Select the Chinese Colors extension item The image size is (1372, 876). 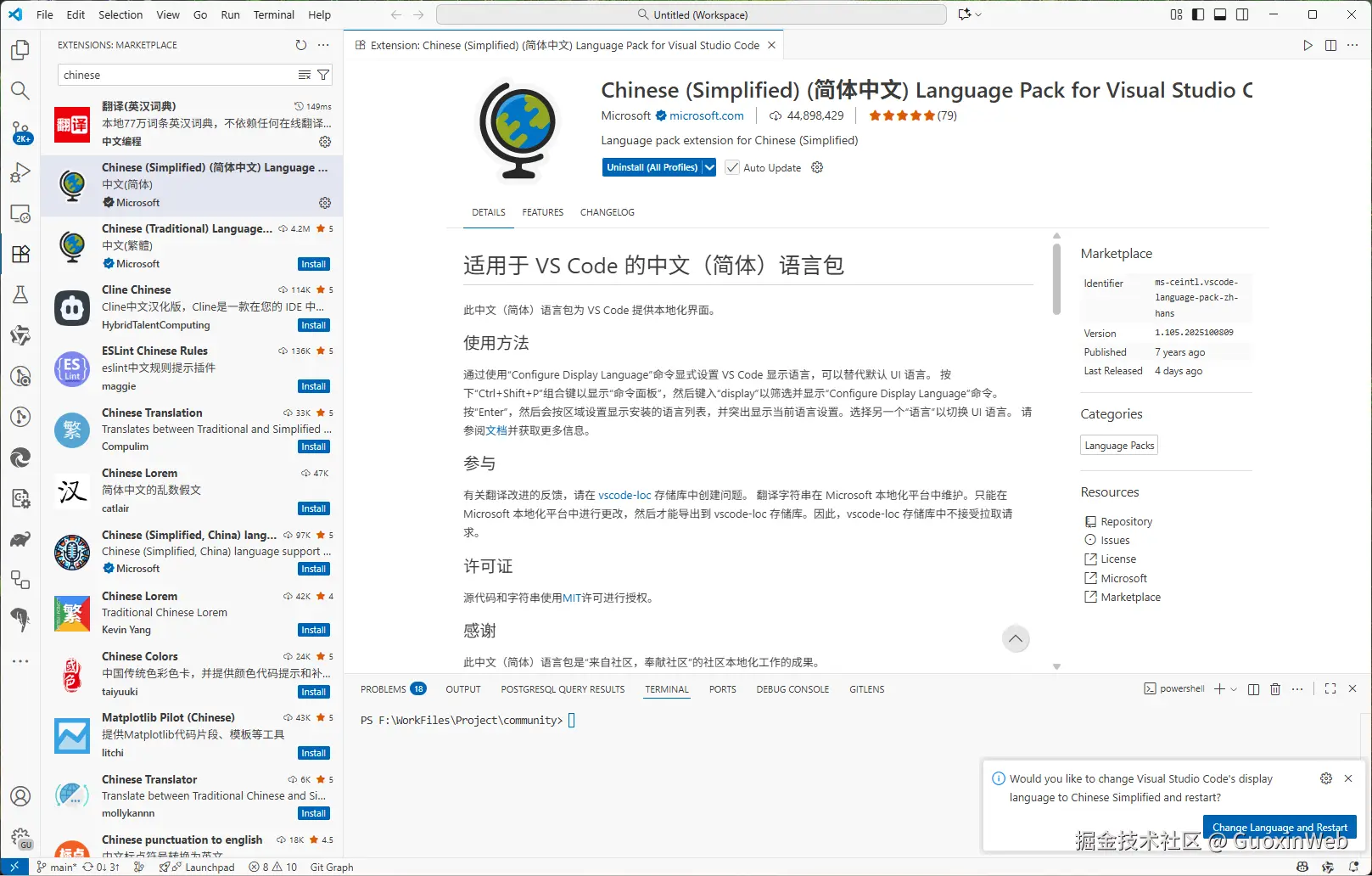(192, 674)
